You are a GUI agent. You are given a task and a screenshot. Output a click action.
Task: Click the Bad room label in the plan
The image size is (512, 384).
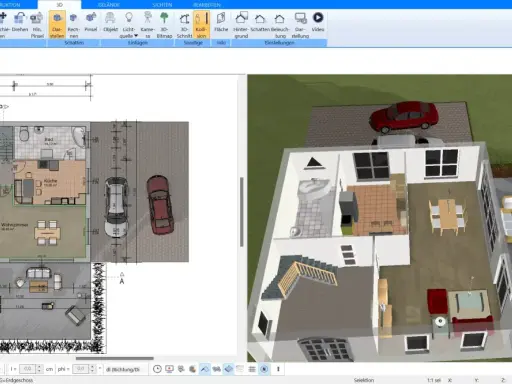tap(49, 139)
